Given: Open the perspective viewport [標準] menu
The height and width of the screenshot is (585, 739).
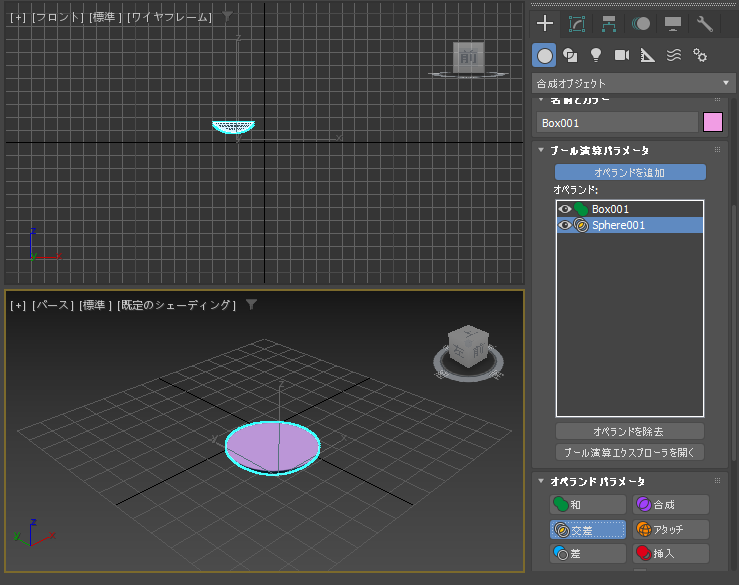Looking at the screenshot, I should tap(95, 305).
